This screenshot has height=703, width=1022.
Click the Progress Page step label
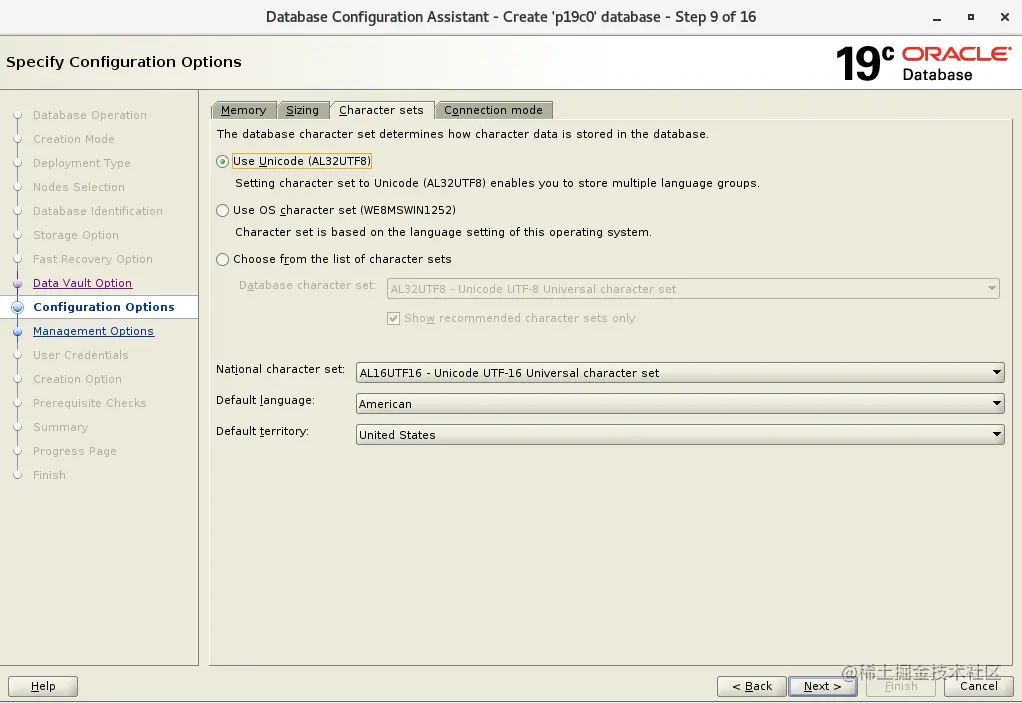pos(75,451)
